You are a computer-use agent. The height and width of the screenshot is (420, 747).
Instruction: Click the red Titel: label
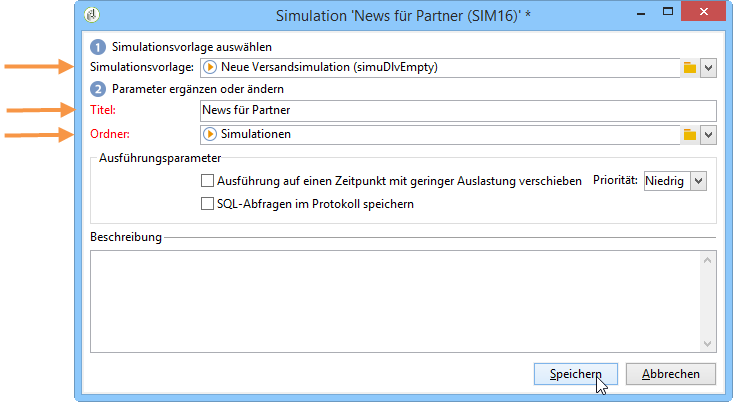coord(103,110)
